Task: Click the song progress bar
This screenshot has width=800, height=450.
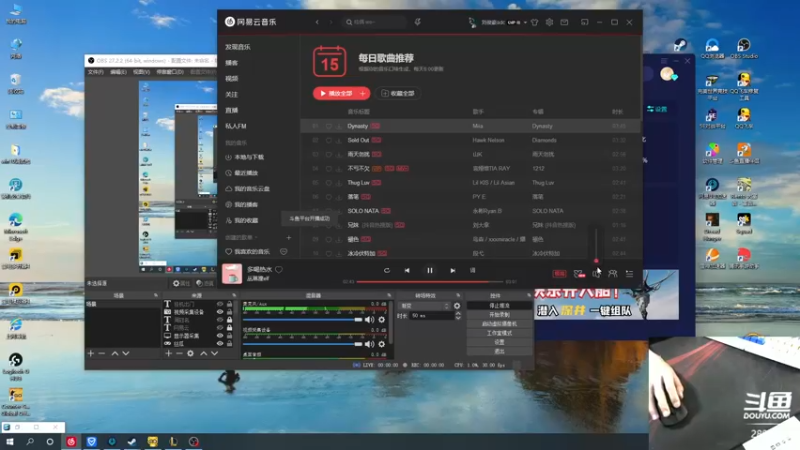Action: point(430,282)
